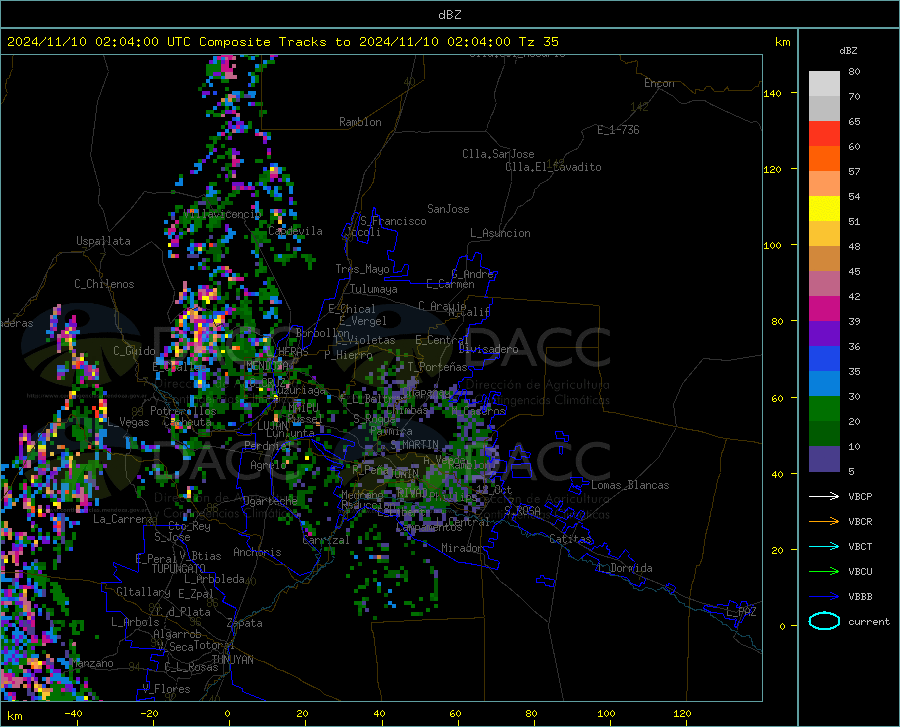Click the L_Vegas map label
900x727 pixels.
[x=128, y=422]
